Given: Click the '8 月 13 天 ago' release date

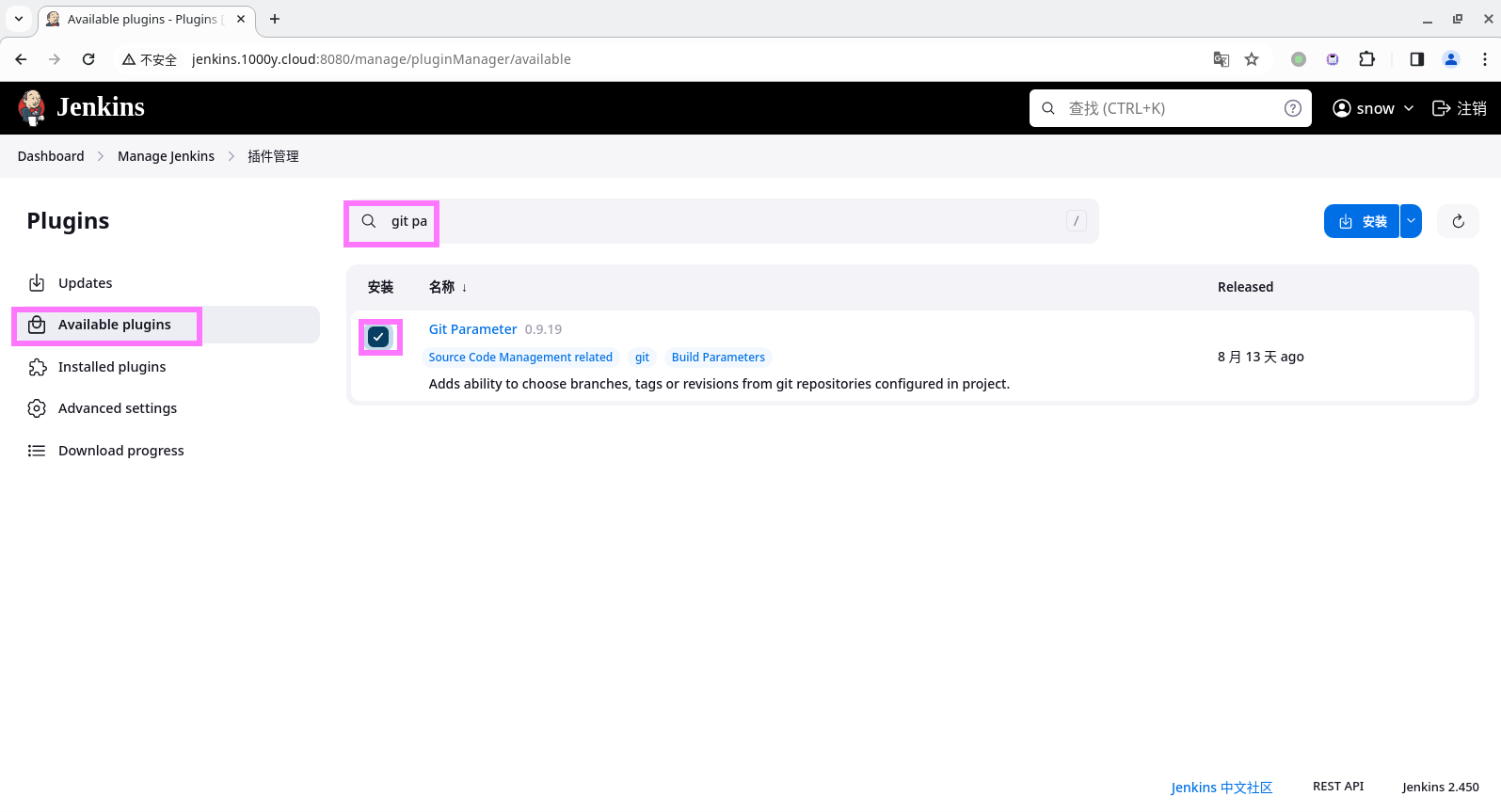Looking at the screenshot, I should pyautogui.click(x=1260, y=357).
